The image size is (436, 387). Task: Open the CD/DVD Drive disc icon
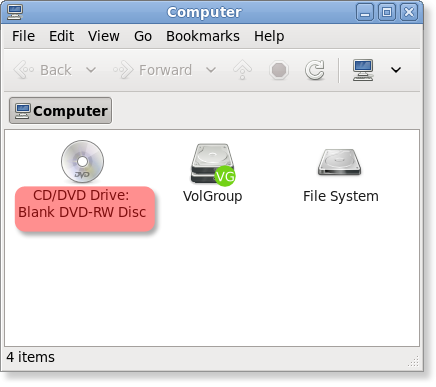(x=82, y=161)
